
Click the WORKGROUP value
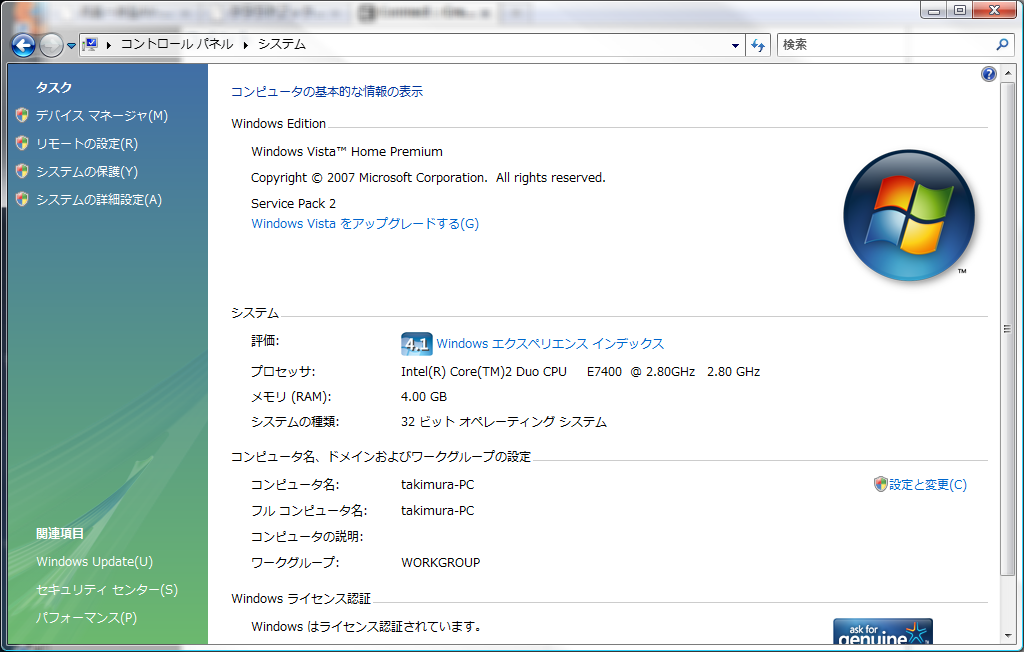440,562
